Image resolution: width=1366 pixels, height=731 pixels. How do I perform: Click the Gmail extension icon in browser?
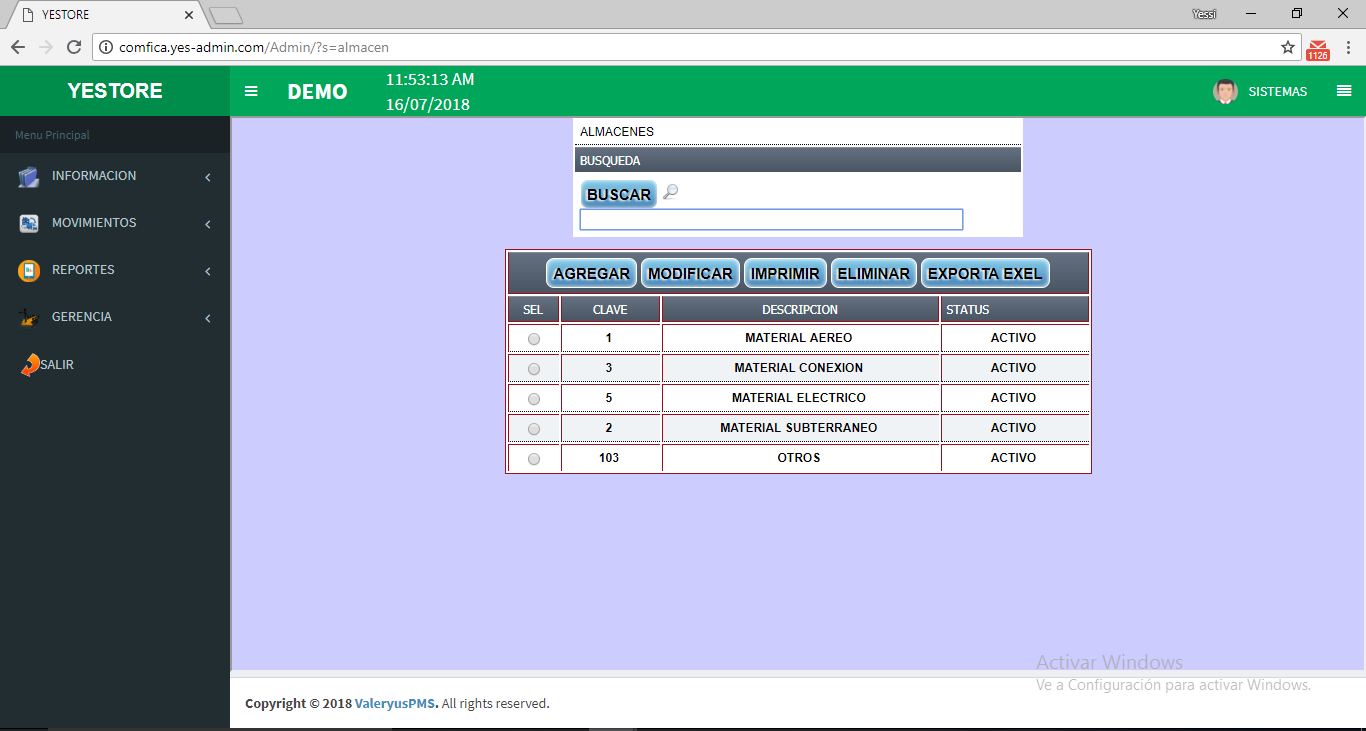click(x=1318, y=48)
